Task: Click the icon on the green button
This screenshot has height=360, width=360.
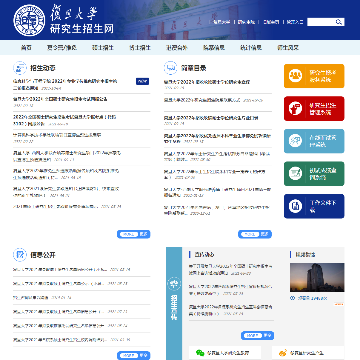Action: [x=295, y=174]
